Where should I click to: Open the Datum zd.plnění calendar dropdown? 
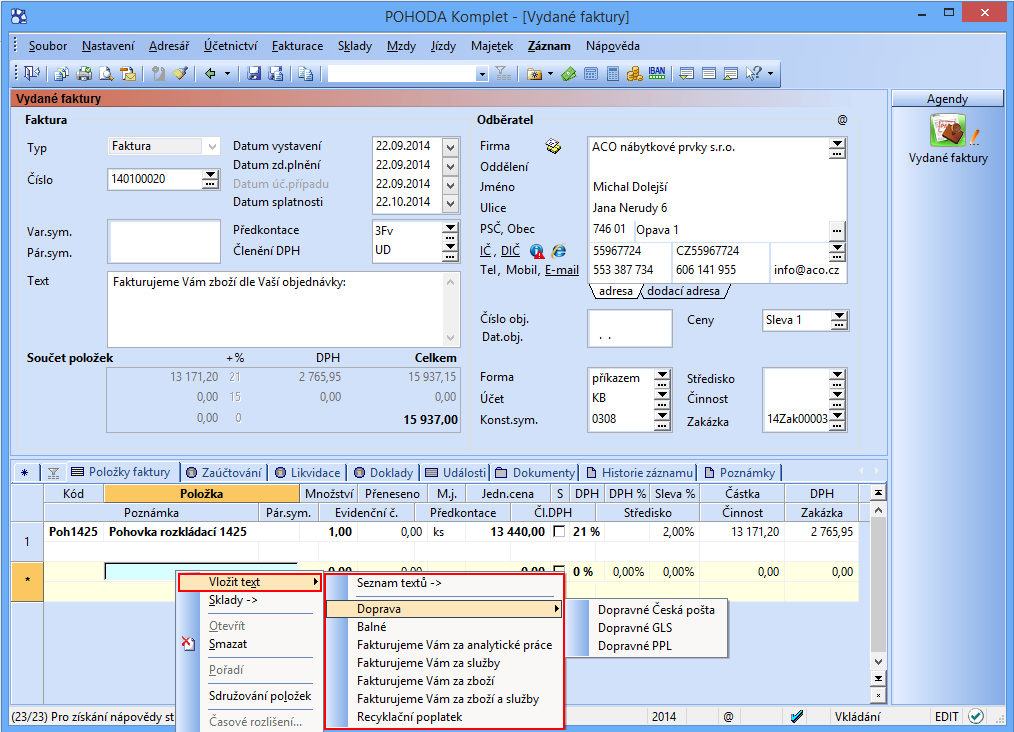tap(451, 166)
